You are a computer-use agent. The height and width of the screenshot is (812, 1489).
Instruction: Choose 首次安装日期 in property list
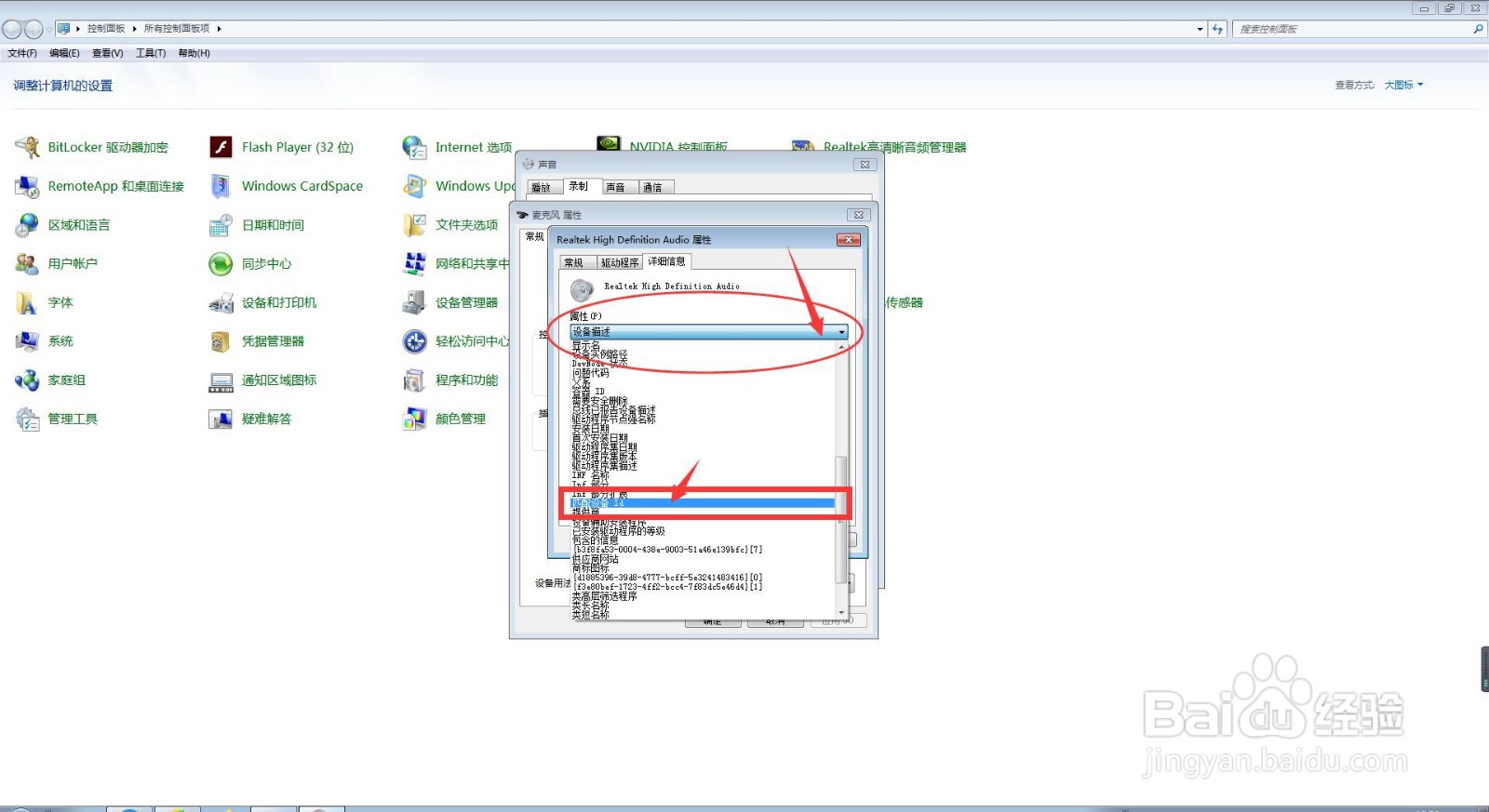(x=703, y=438)
